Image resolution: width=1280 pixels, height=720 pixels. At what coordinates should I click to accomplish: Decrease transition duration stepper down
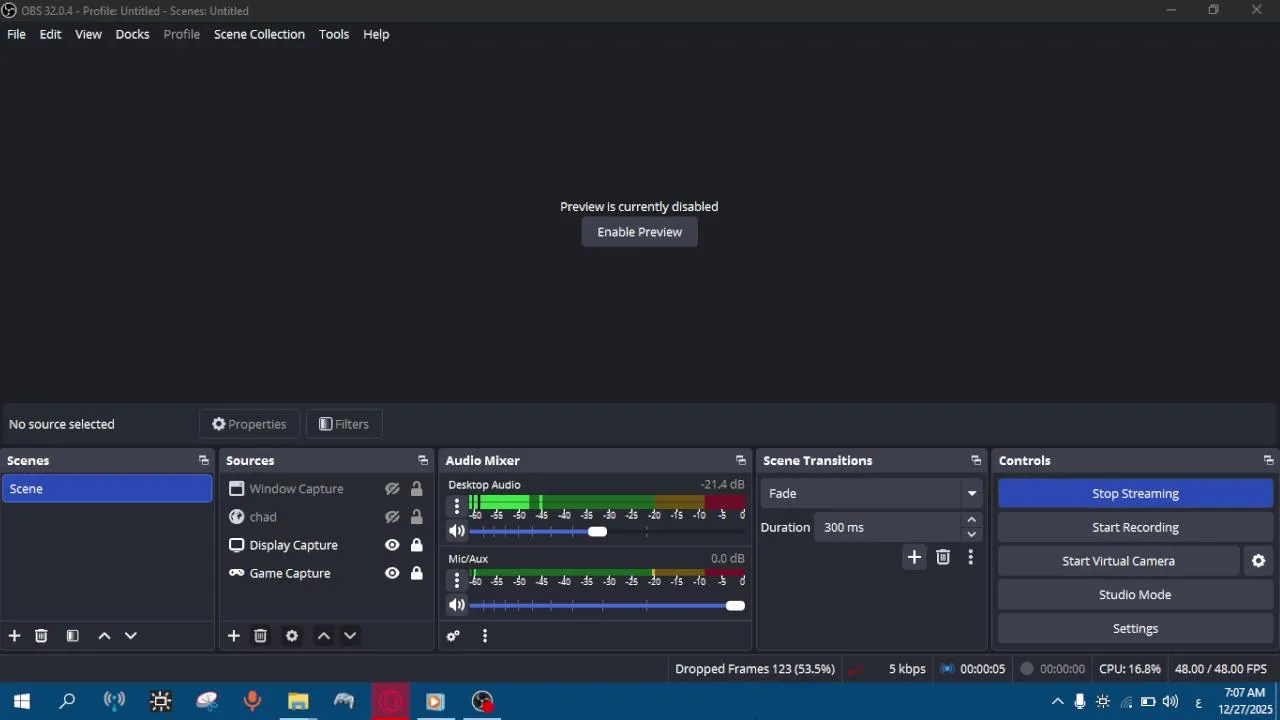[x=971, y=535]
